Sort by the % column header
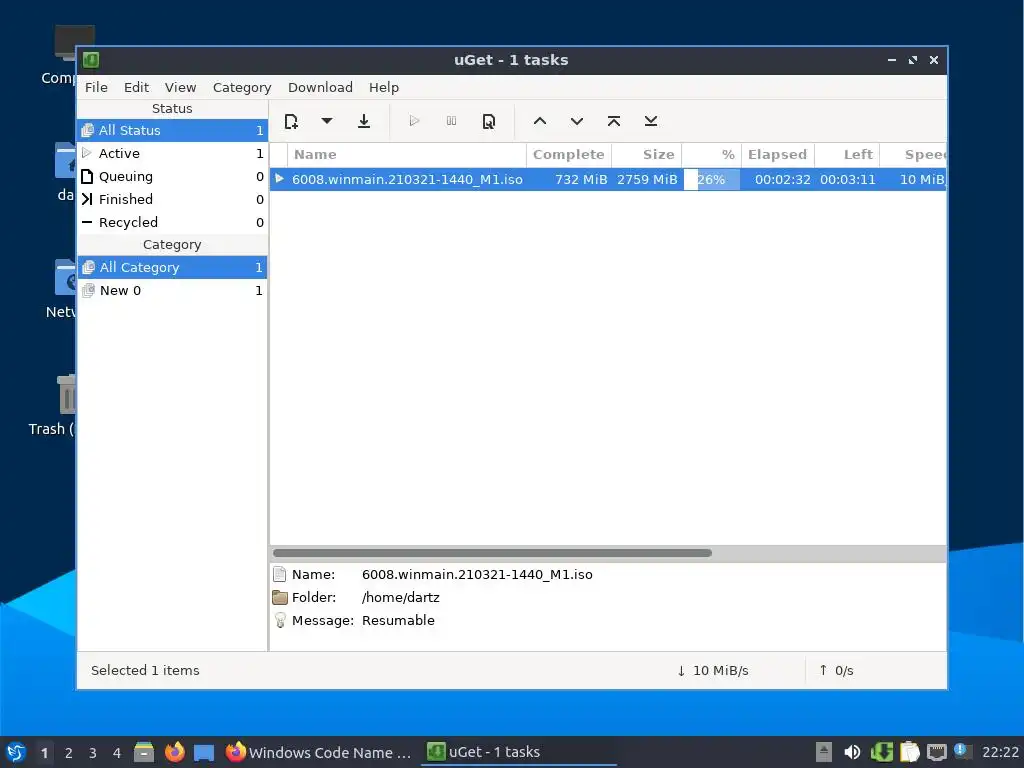The width and height of the screenshot is (1024, 768). (712, 155)
